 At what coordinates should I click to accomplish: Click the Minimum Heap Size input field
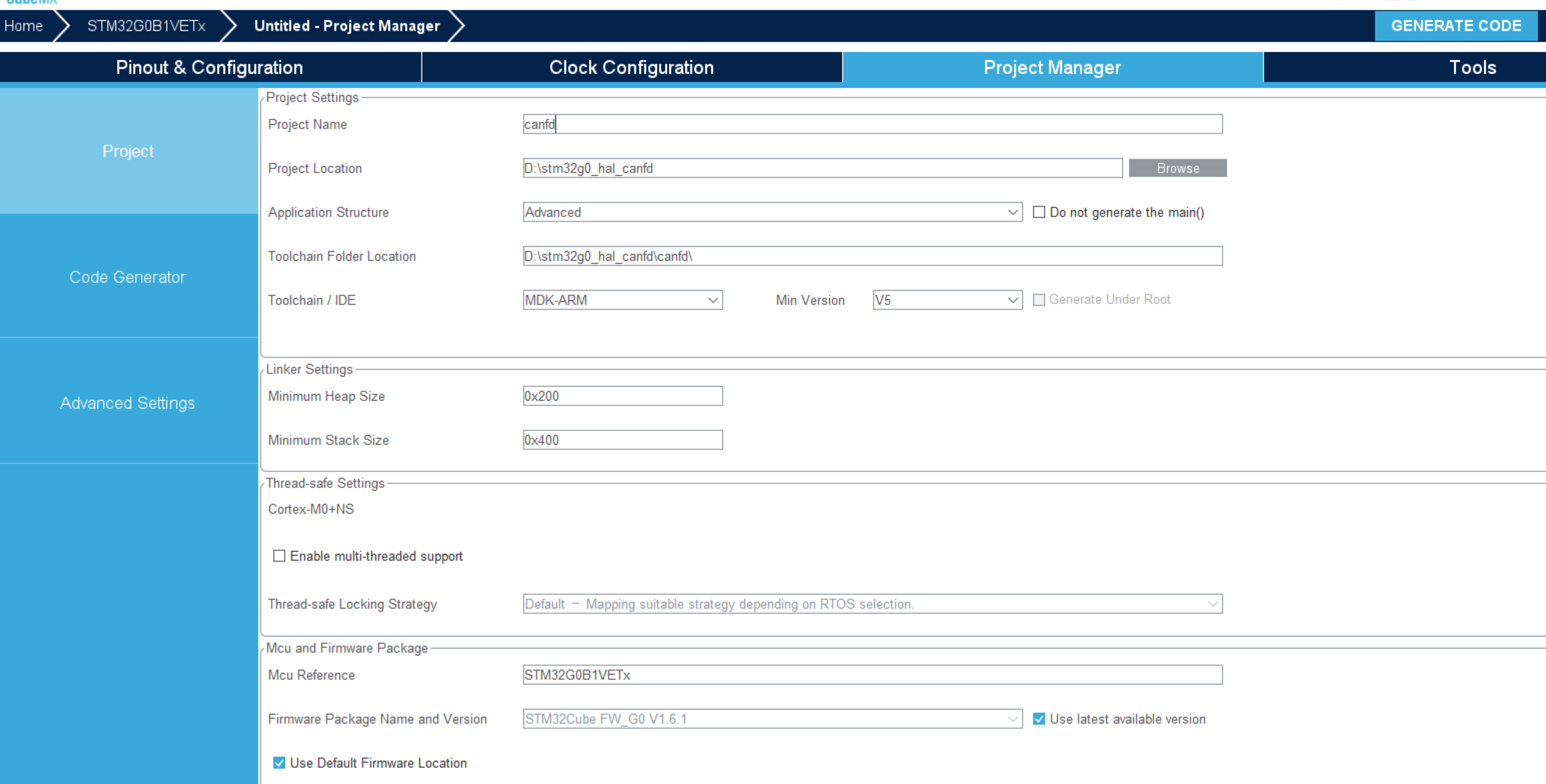tap(622, 395)
